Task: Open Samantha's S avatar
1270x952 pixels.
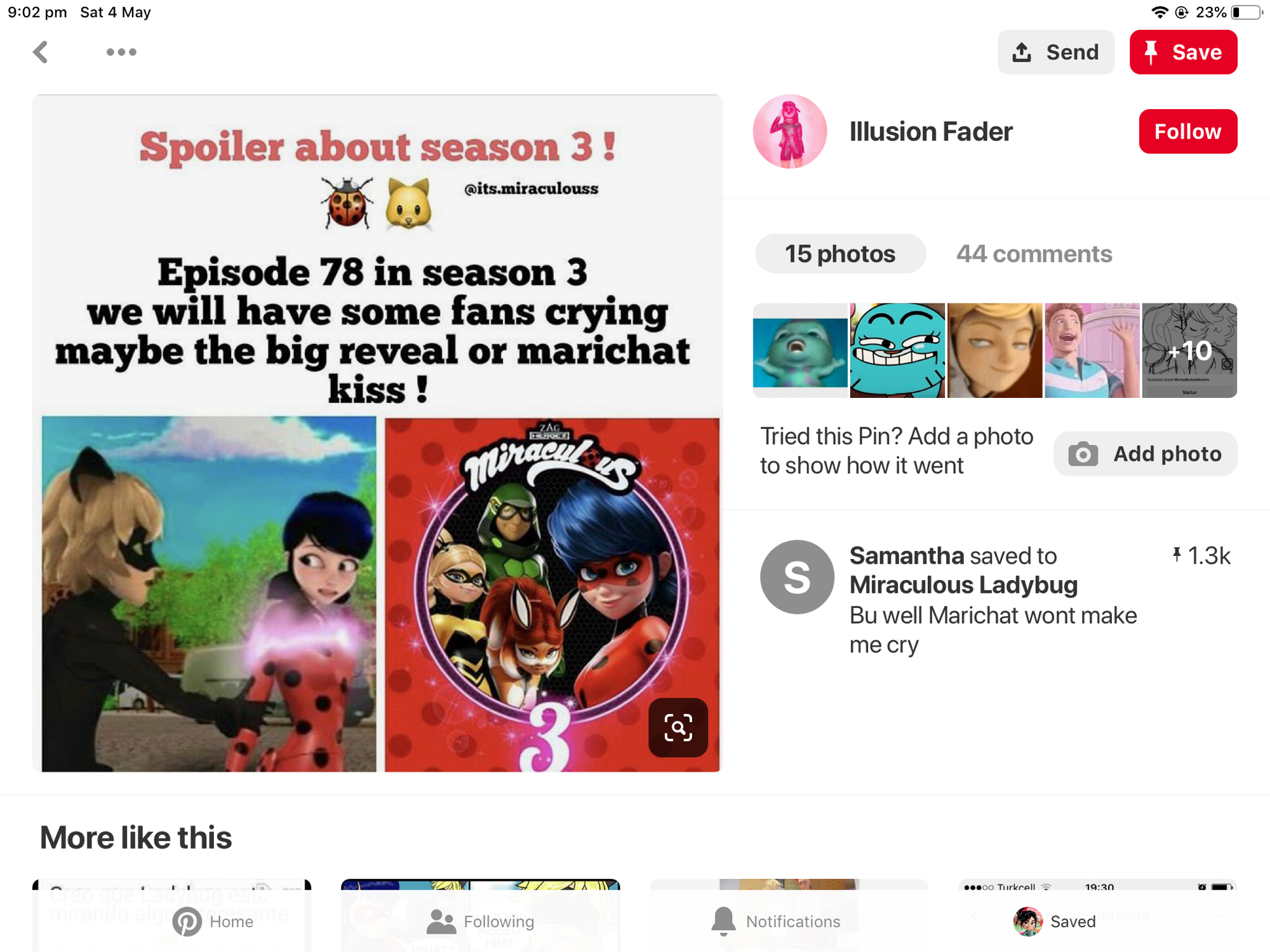Action: tap(797, 577)
